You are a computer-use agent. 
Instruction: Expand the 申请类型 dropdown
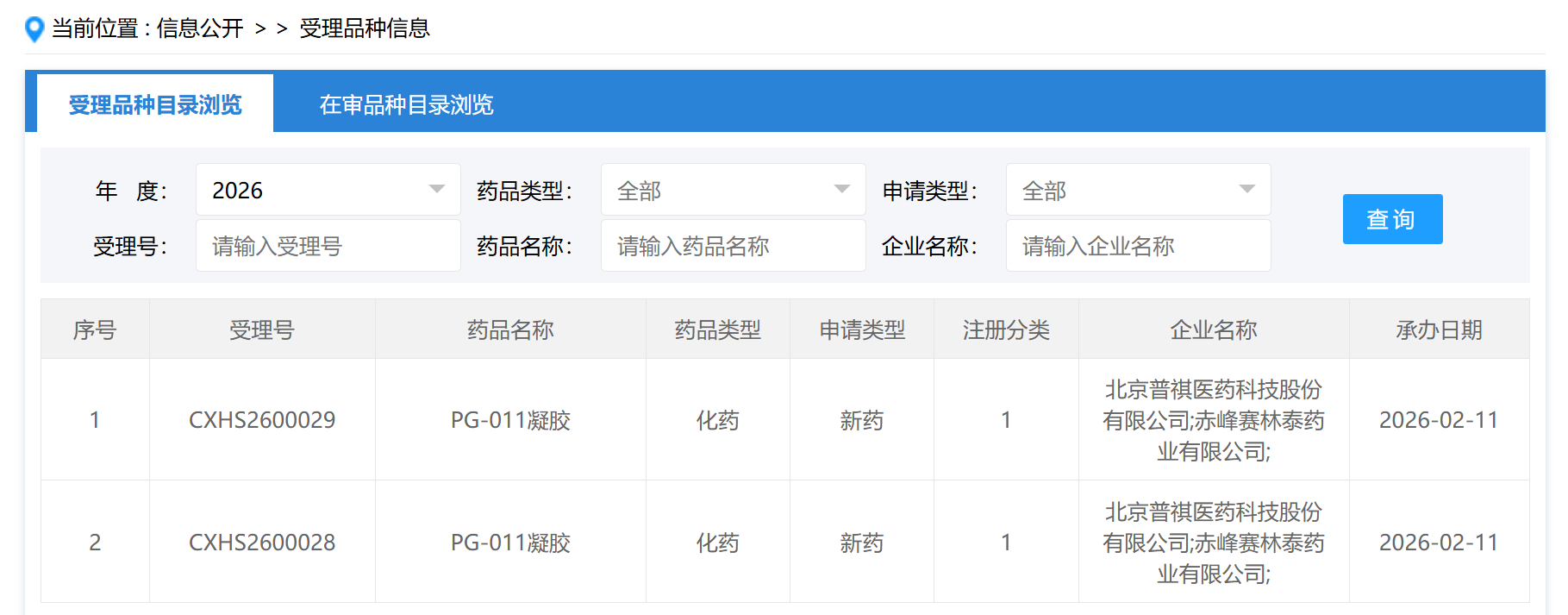1138,190
